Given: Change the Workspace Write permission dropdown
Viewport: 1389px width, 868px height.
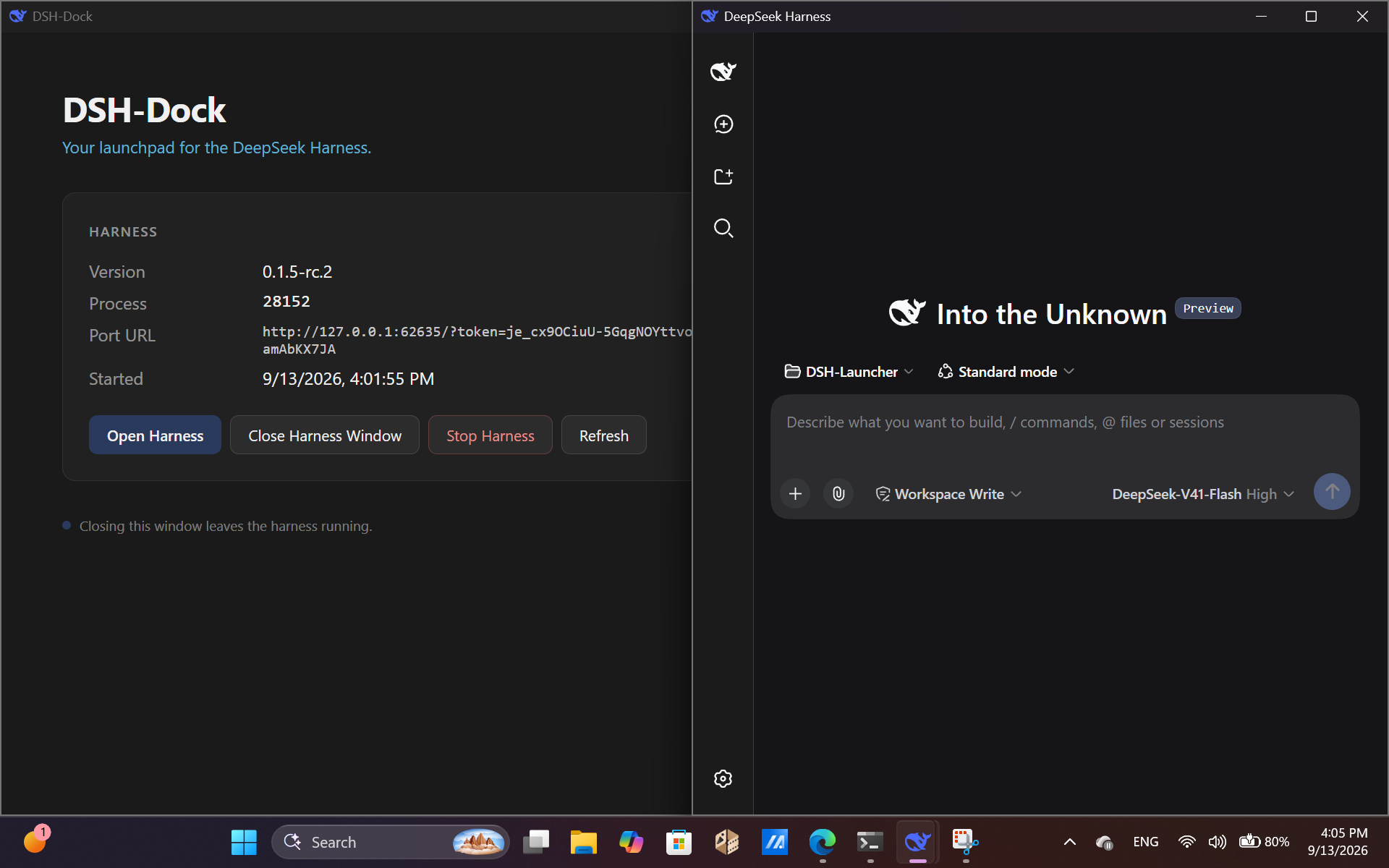Looking at the screenshot, I should click(948, 494).
